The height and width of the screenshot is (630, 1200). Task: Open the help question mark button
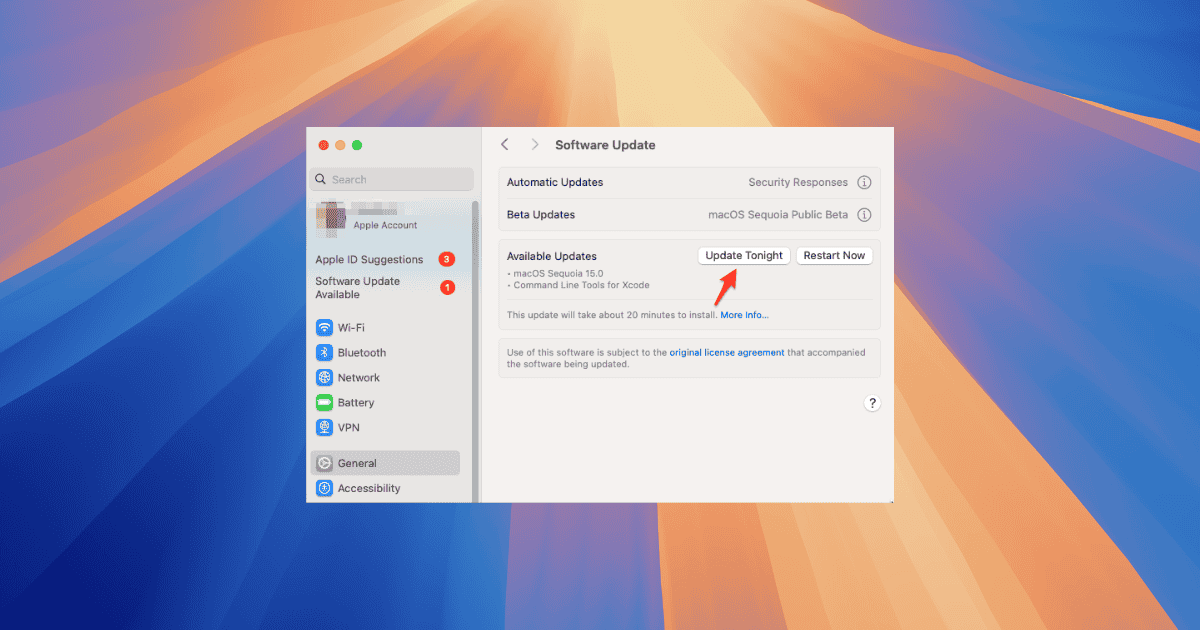coord(872,403)
